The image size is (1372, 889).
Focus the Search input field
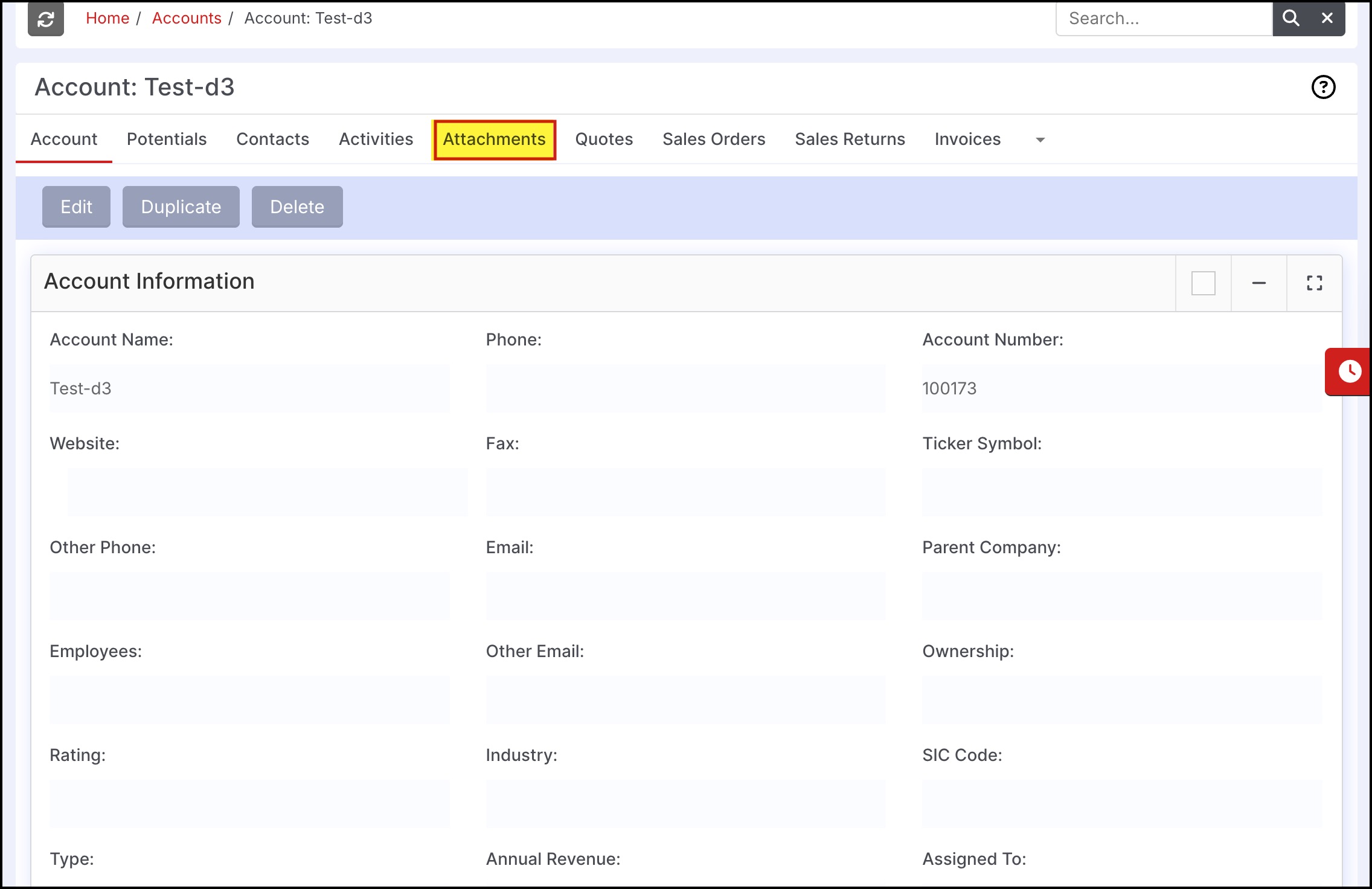[x=1163, y=19]
